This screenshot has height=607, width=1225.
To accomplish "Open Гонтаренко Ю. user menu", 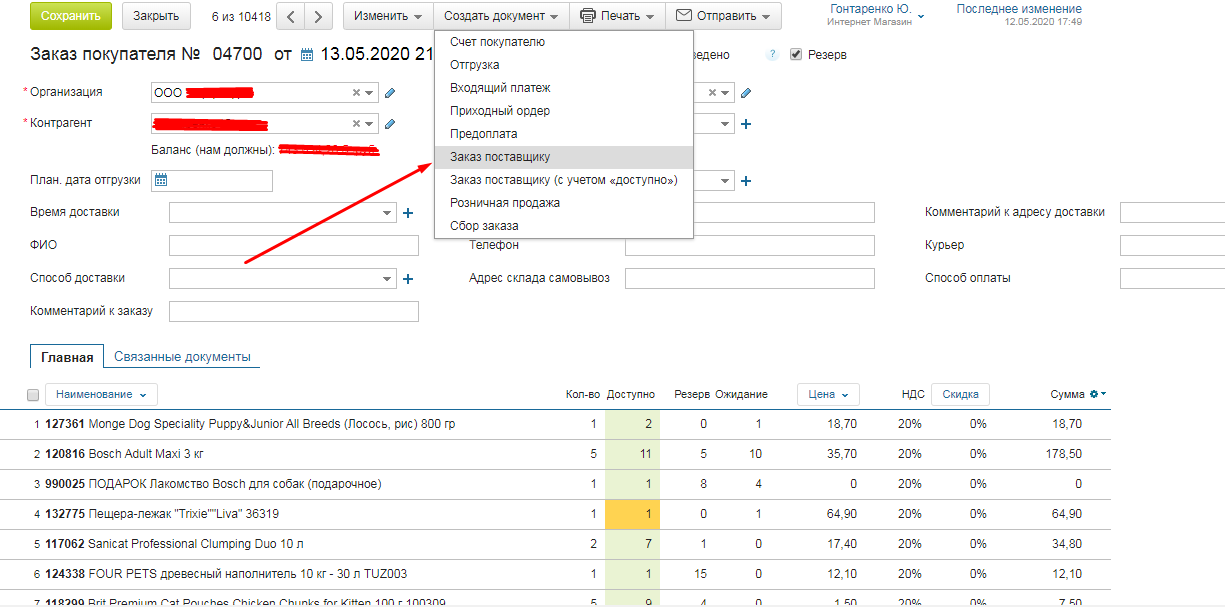I will click(877, 14).
